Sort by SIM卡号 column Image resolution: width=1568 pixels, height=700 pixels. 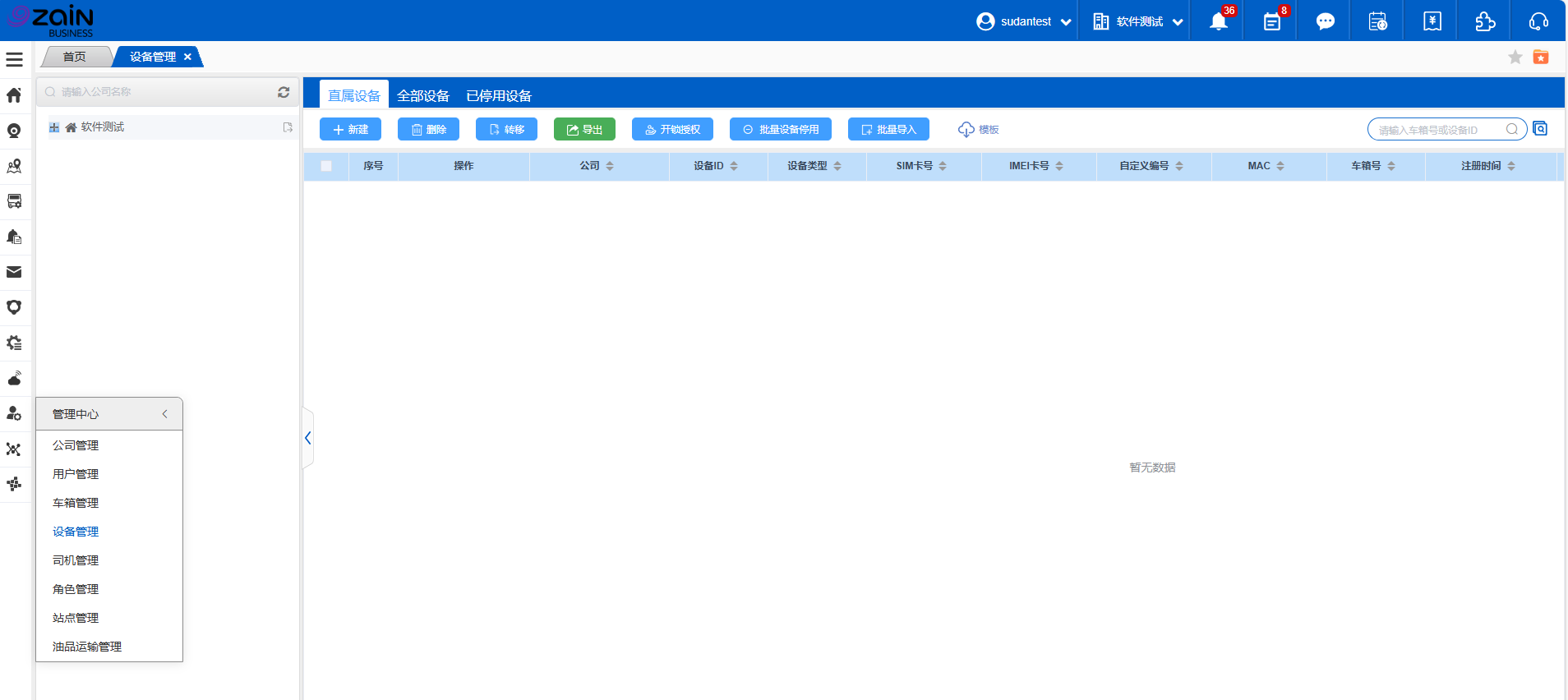click(943, 166)
